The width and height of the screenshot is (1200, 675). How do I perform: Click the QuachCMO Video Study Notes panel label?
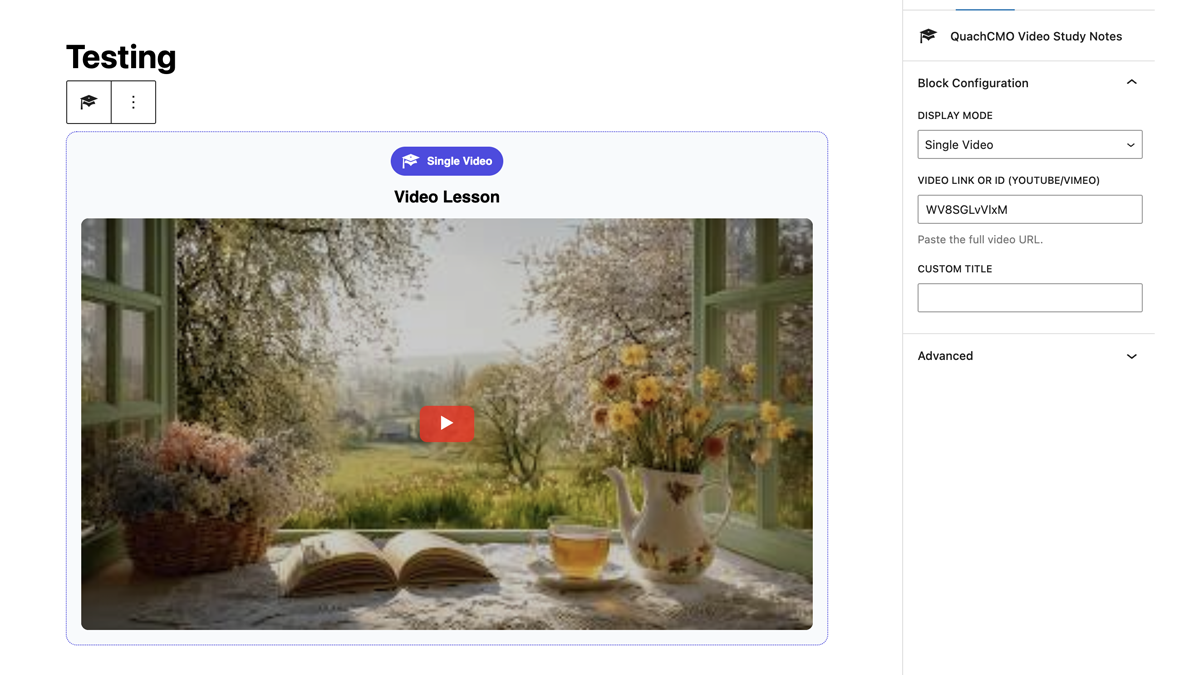(x=1035, y=36)
